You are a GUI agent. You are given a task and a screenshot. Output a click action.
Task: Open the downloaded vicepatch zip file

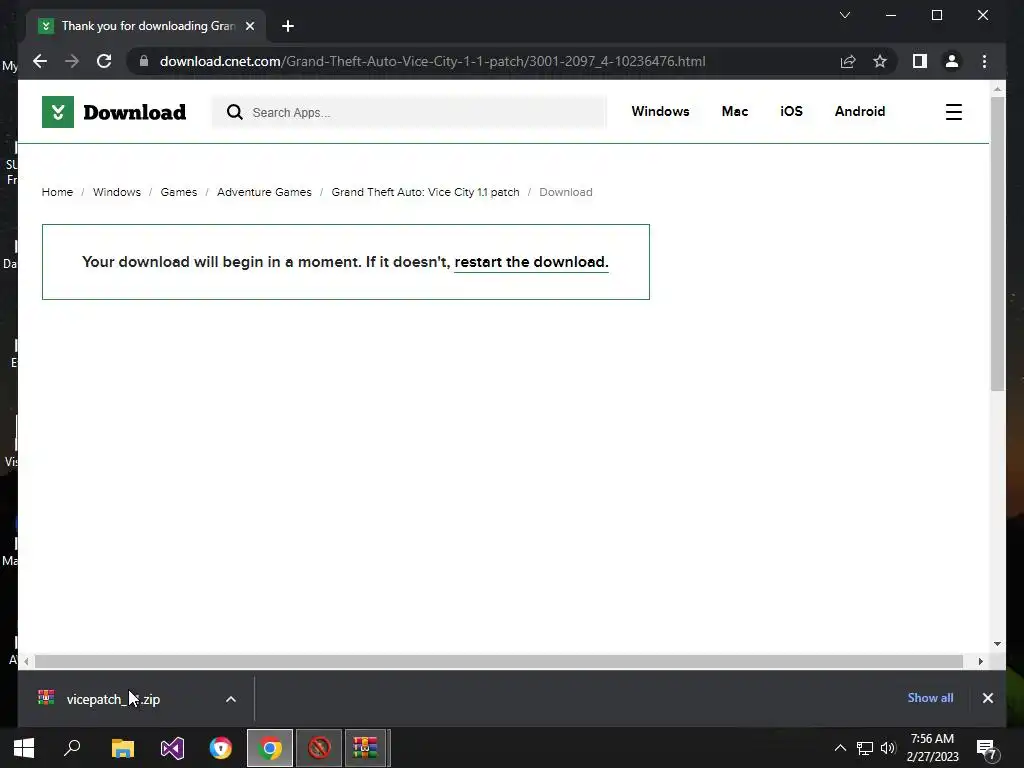[113, 699]
